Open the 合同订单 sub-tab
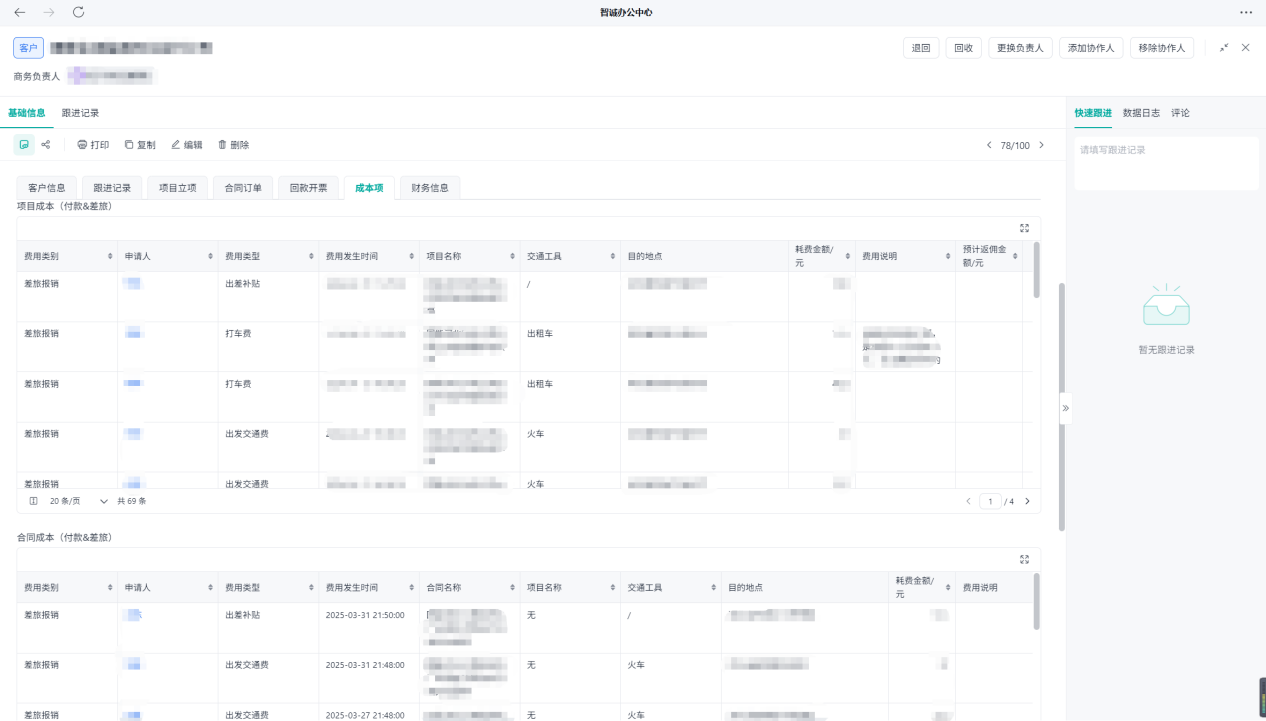Image resolution: width=1266 pixels, height=721 pixels. [x=243, y=187]
